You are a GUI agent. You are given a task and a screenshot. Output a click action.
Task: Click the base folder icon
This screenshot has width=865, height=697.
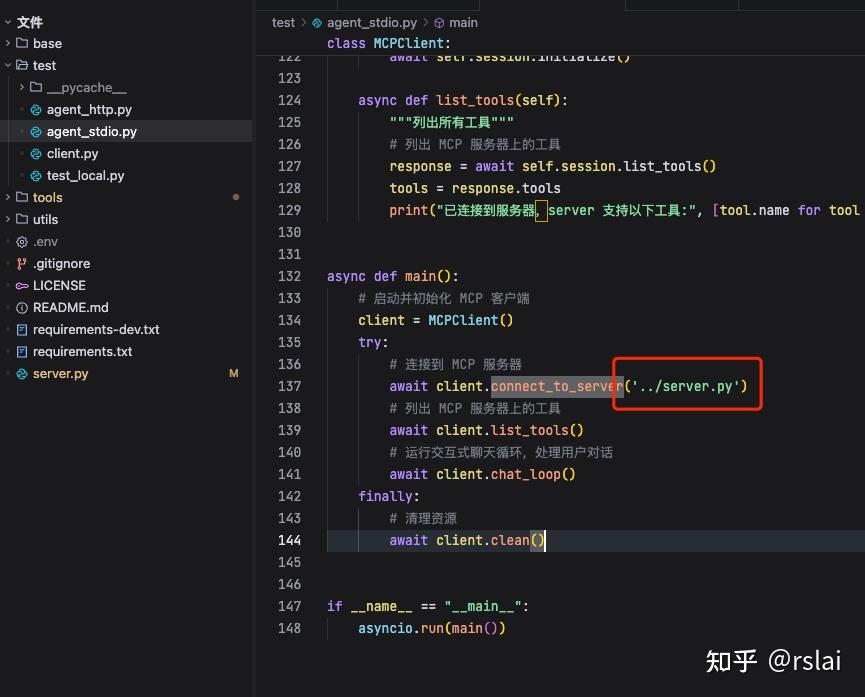click(22, 43)
